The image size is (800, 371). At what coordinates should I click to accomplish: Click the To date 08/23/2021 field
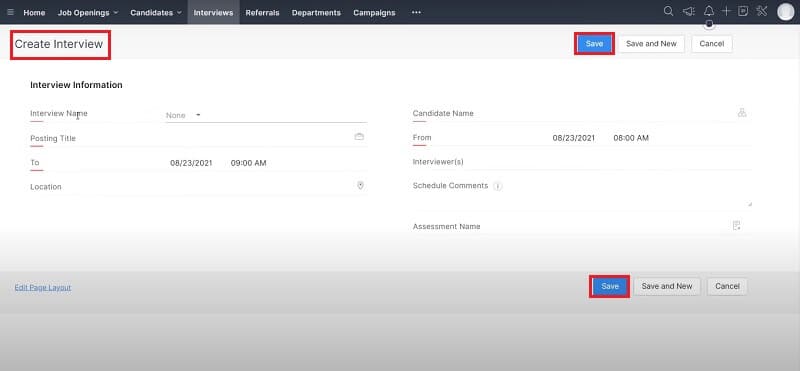(191, 163)
